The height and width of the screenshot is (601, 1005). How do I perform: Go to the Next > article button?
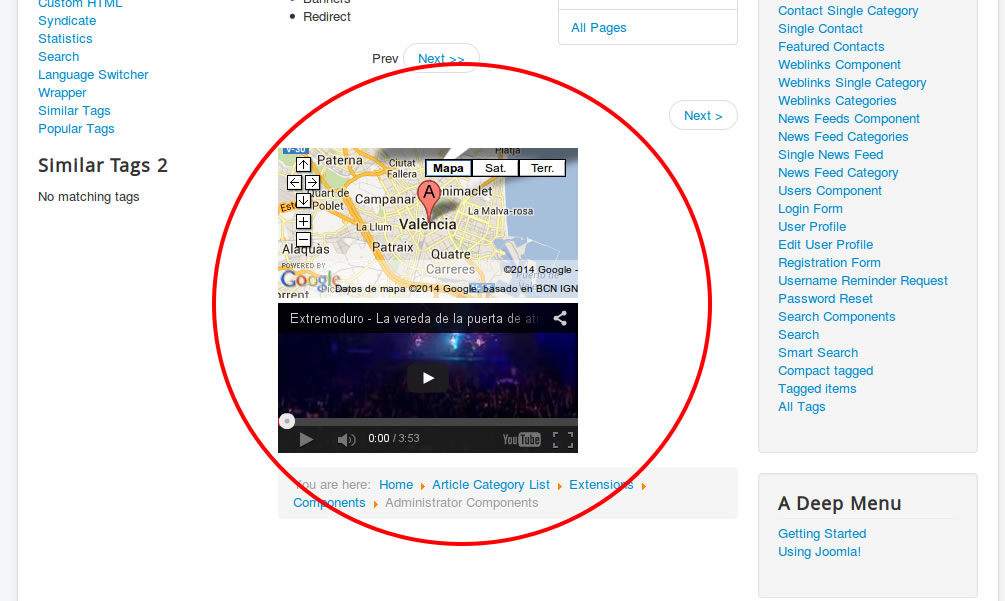(703, 115)
